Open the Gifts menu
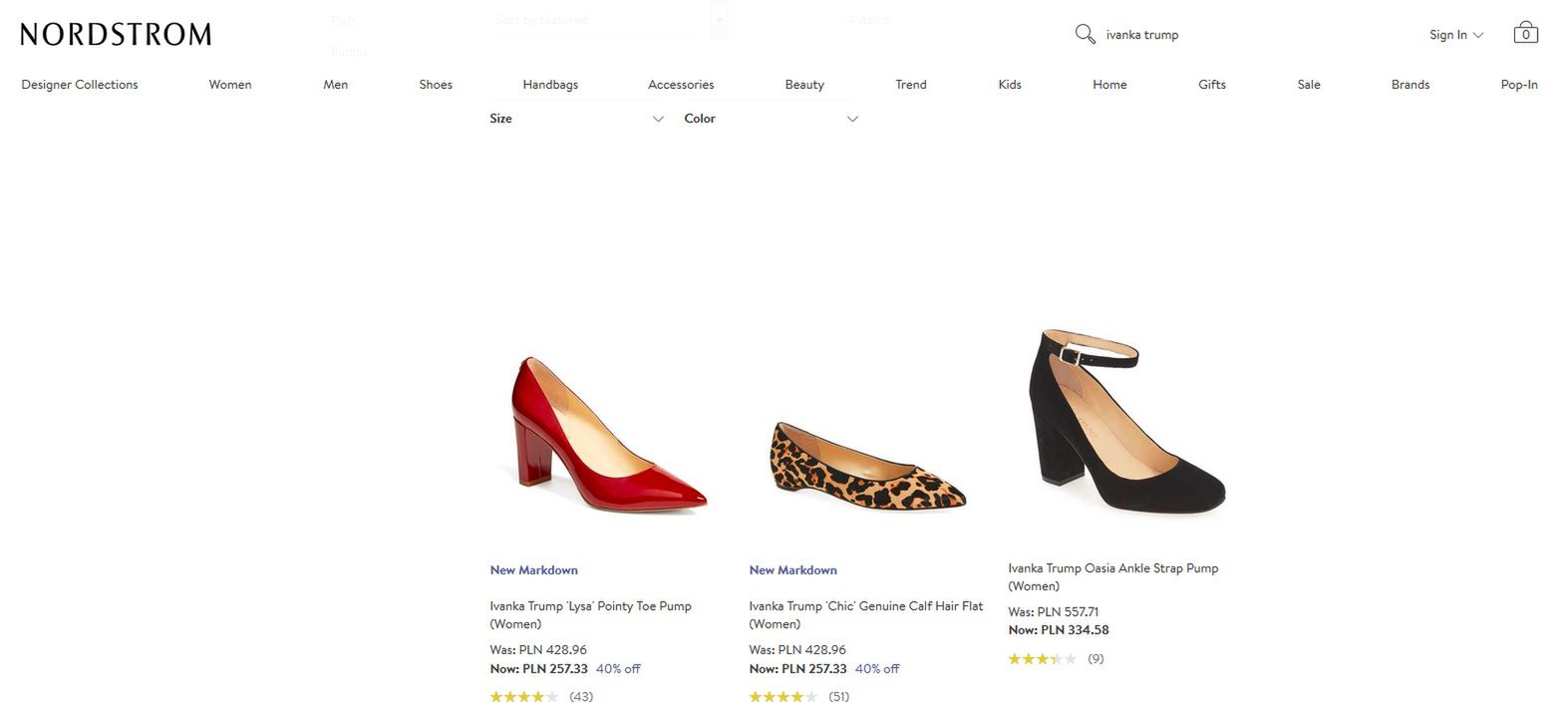 [x=1212, y=85]
